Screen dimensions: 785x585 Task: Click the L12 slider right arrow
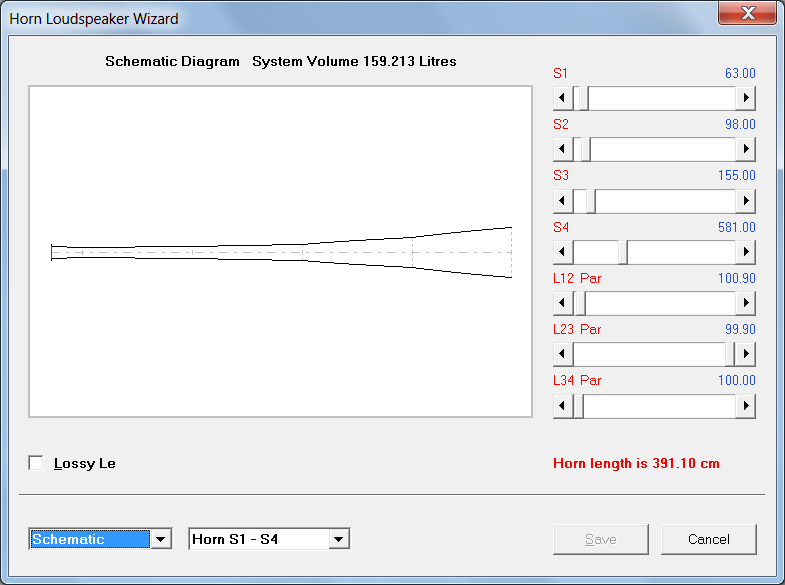pos(745,303)
